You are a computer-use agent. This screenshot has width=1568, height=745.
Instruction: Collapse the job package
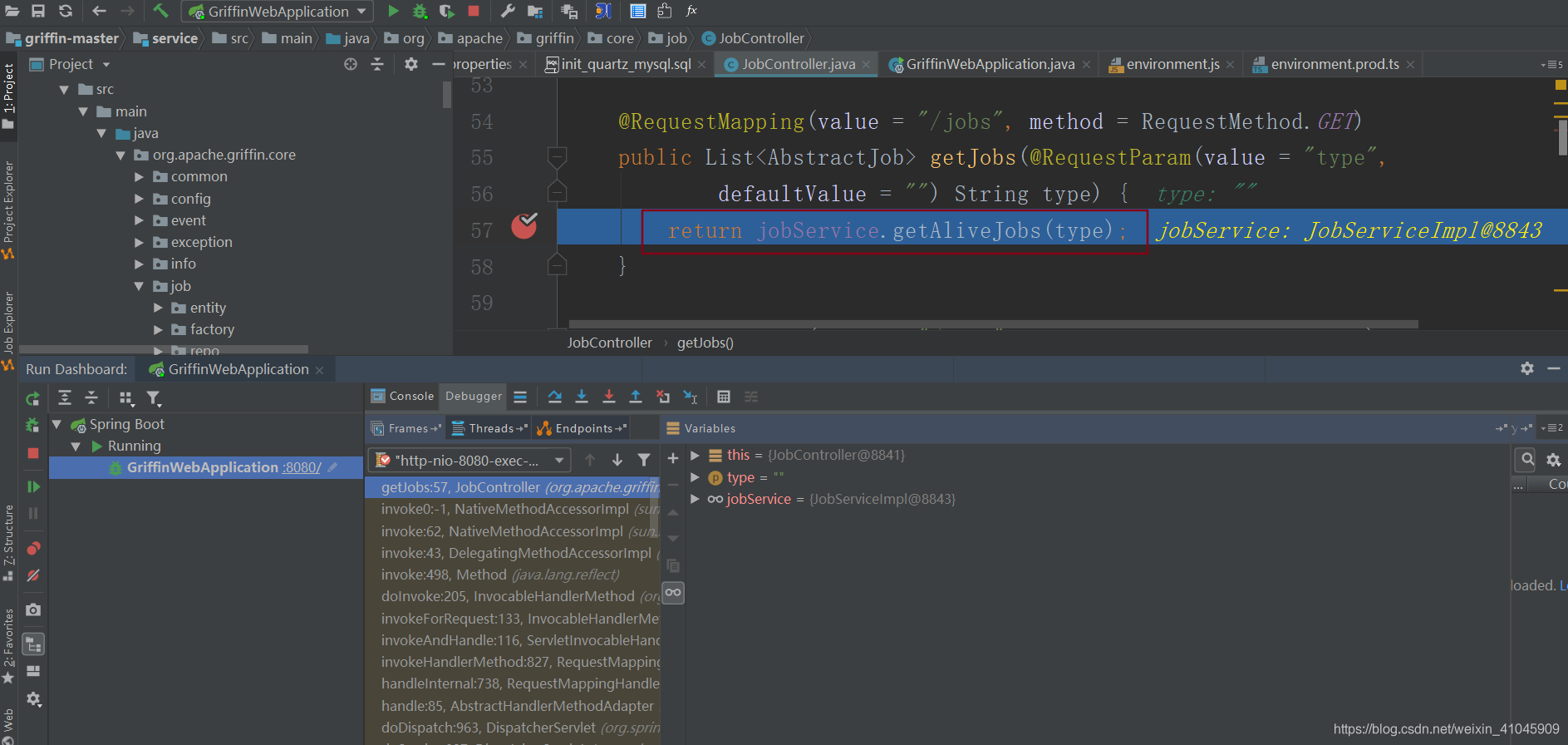(139, 286)
